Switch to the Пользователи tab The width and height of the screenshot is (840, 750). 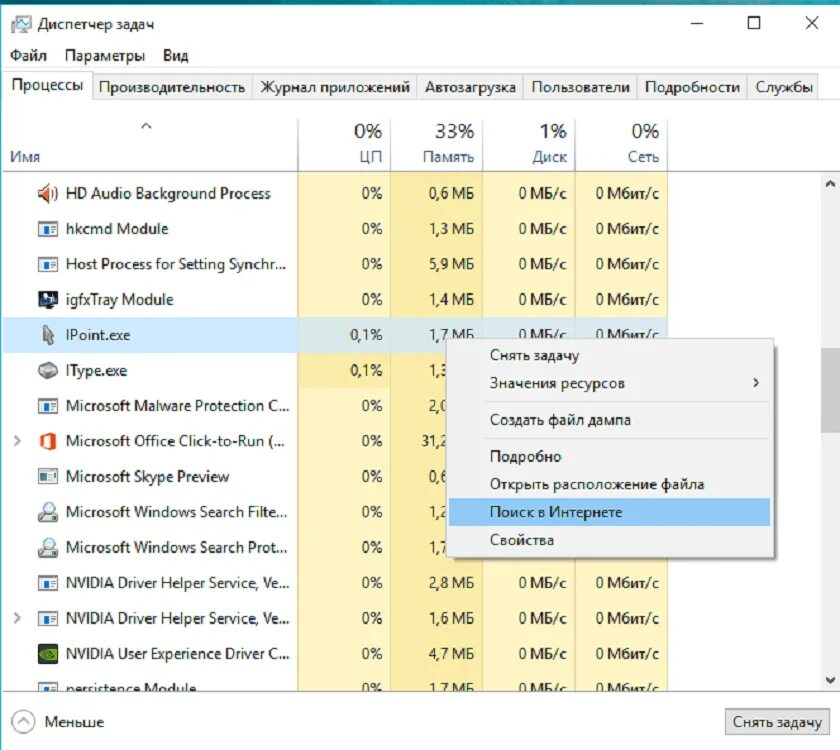coord(580,87)
